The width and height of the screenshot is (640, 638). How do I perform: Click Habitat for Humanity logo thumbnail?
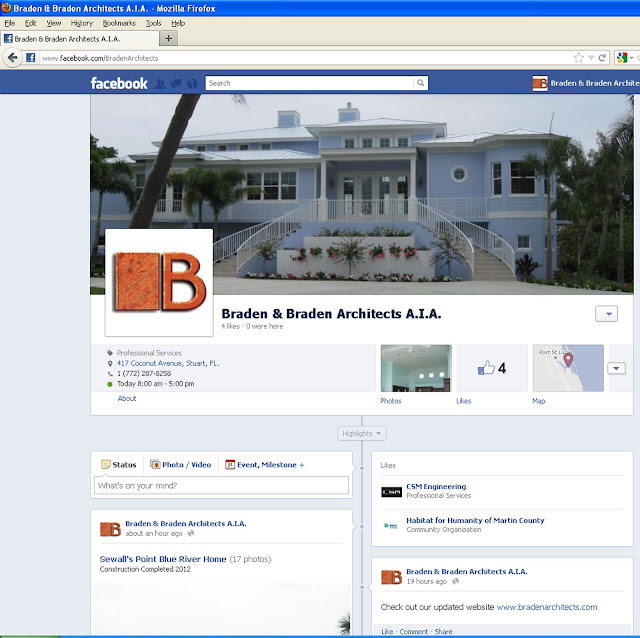tap(391, 526)
